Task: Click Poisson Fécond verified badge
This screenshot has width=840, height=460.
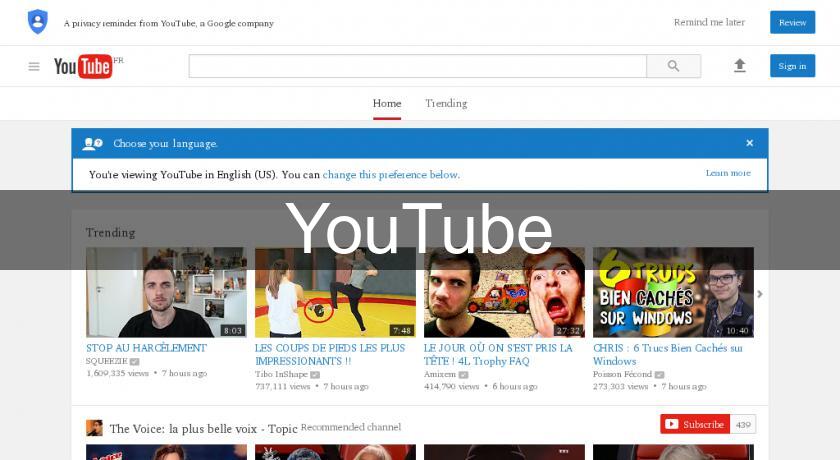Action: pos(659,374)
